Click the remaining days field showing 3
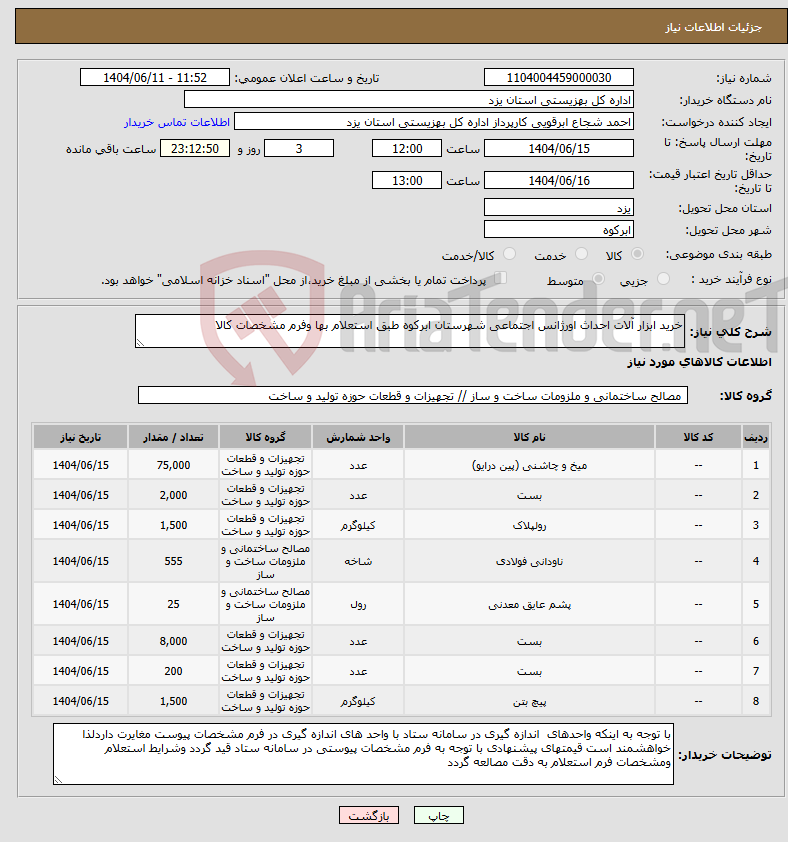 click(299, 149)
